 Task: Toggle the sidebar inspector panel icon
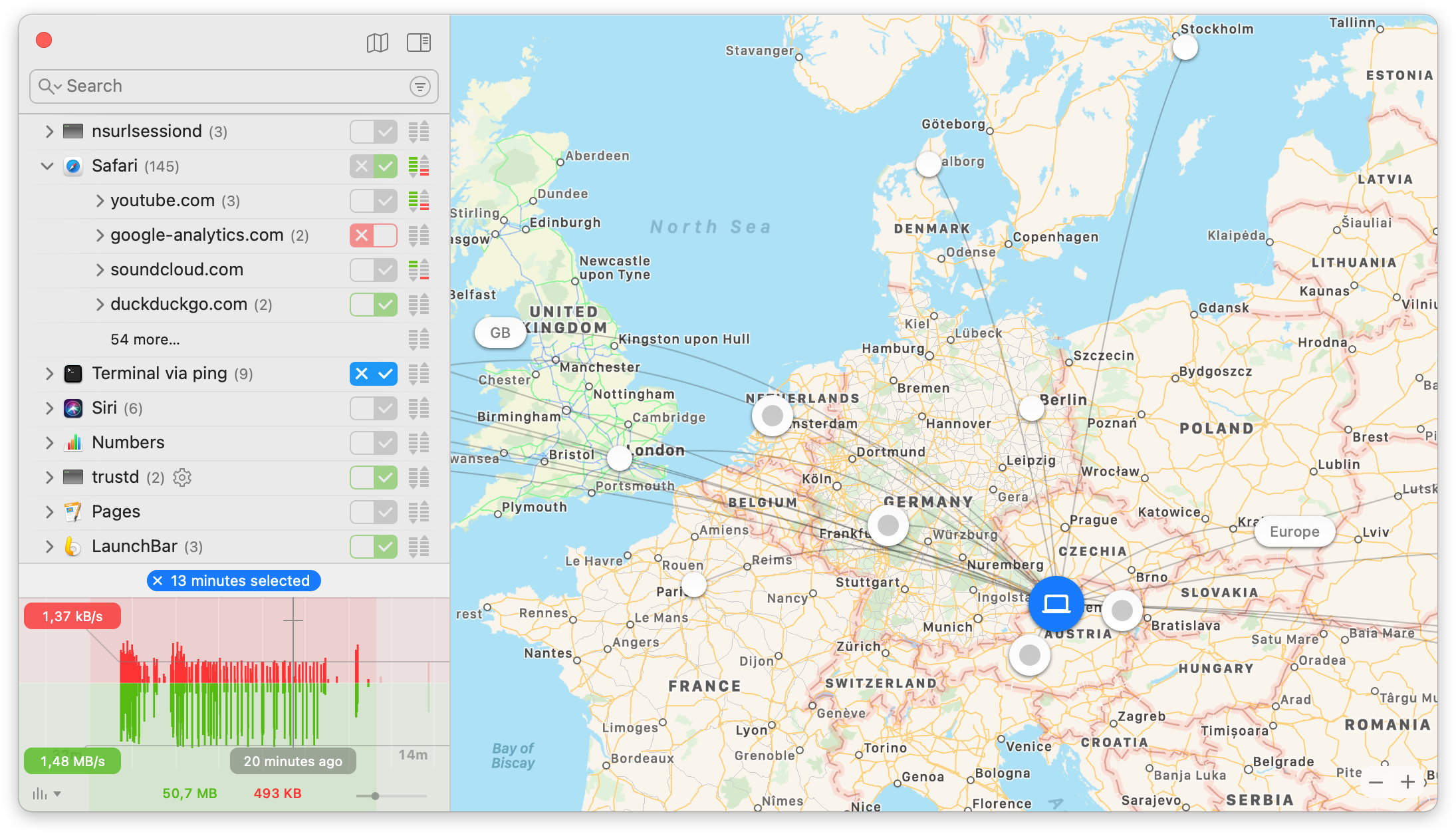point(419,43)
